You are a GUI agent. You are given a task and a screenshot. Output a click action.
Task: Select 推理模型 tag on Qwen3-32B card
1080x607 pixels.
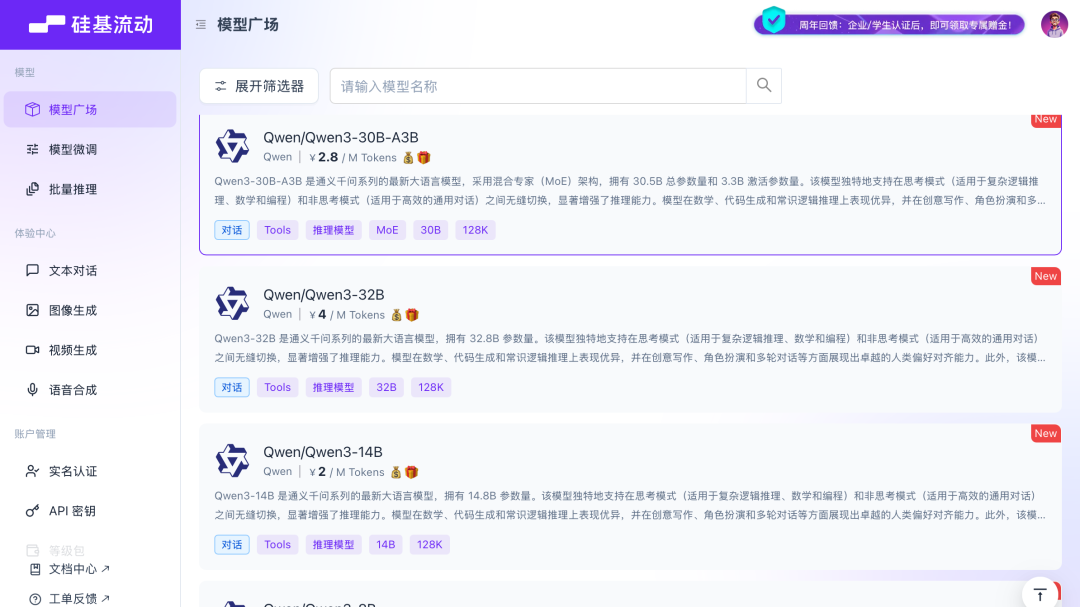click(x=333, y=387)
